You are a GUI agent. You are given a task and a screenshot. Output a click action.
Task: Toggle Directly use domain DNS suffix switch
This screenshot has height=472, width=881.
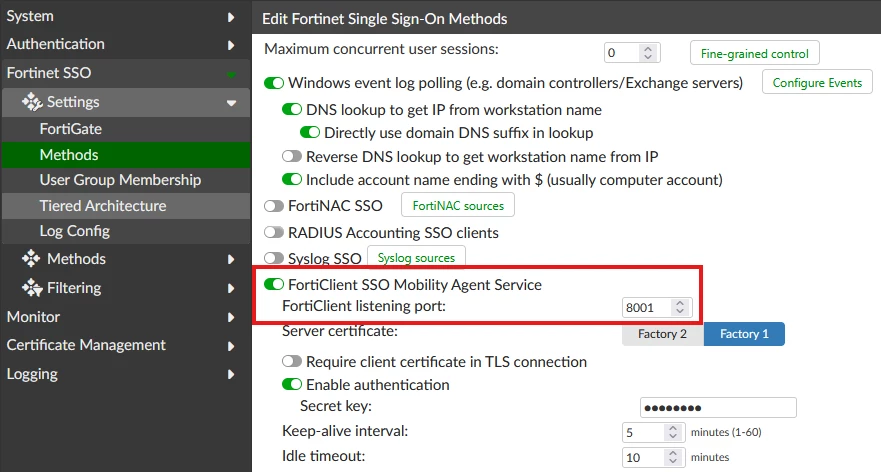point(310,133)
